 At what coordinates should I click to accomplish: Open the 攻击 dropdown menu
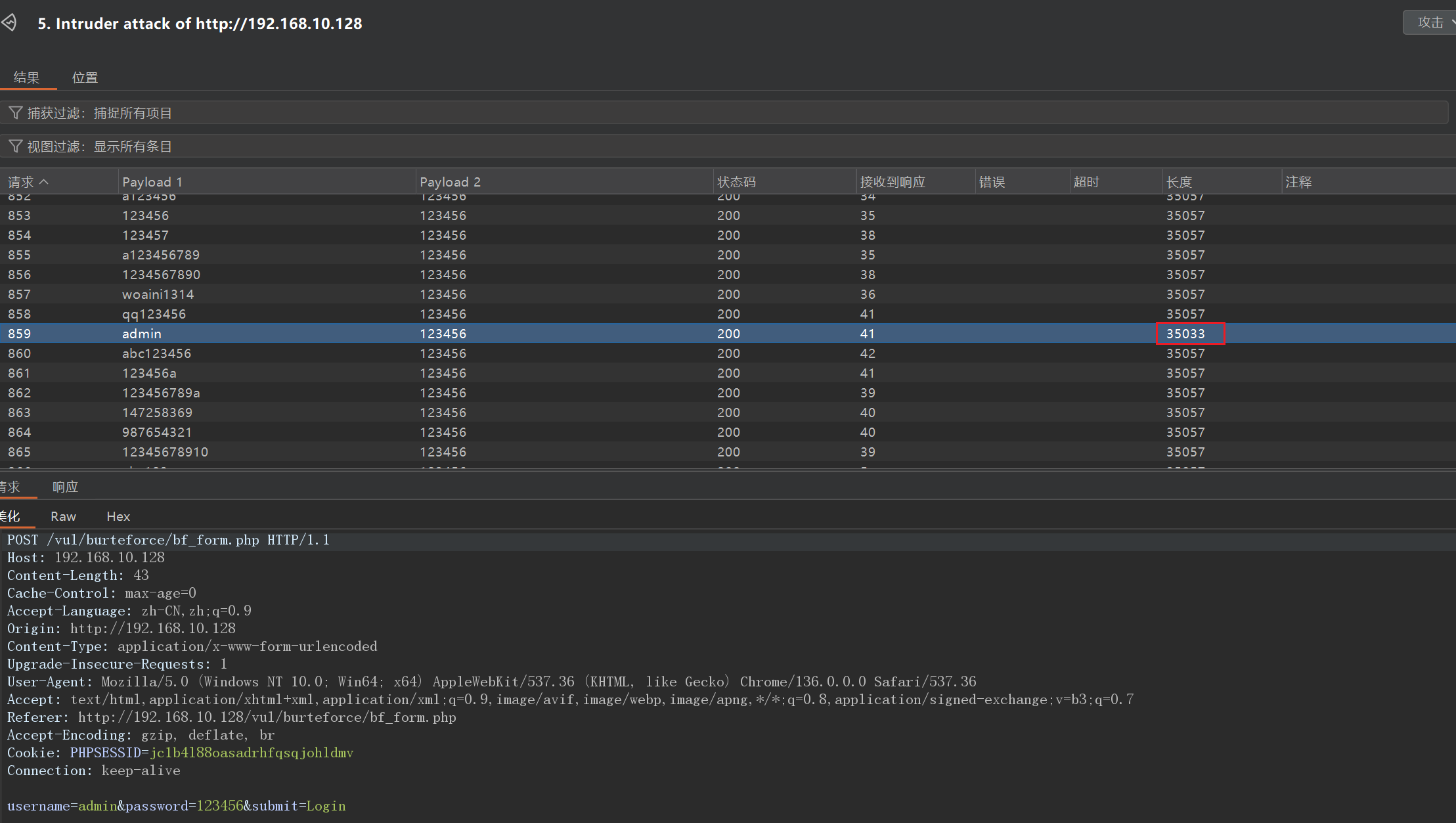[1432, 22]
